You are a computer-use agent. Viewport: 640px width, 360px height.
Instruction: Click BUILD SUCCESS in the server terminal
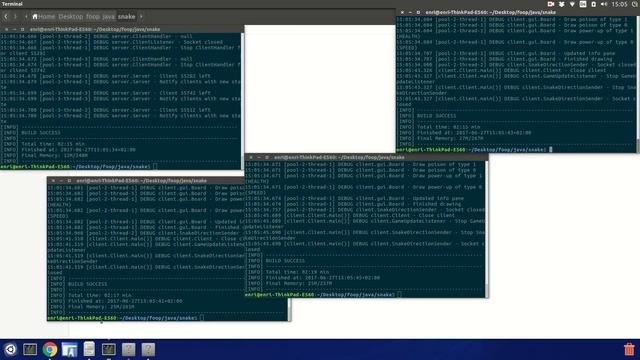click(x=41, y=133)
